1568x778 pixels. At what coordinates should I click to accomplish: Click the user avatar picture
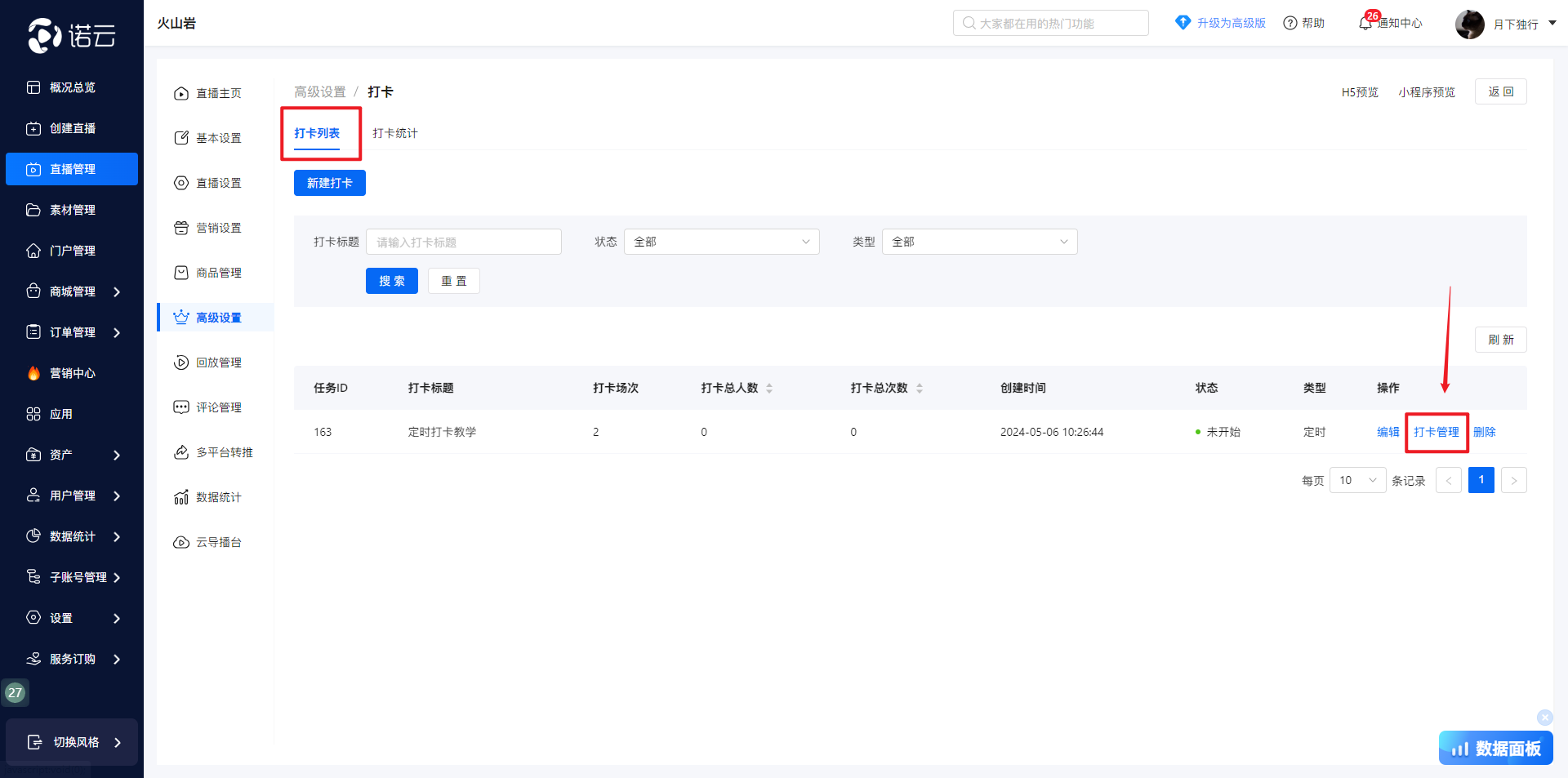(x=1469, y=24)
